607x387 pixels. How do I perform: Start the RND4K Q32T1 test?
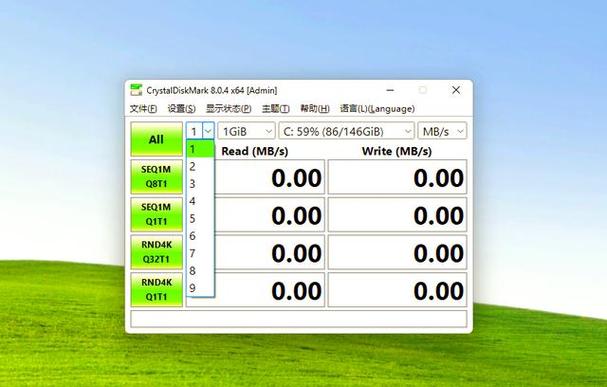156,252
